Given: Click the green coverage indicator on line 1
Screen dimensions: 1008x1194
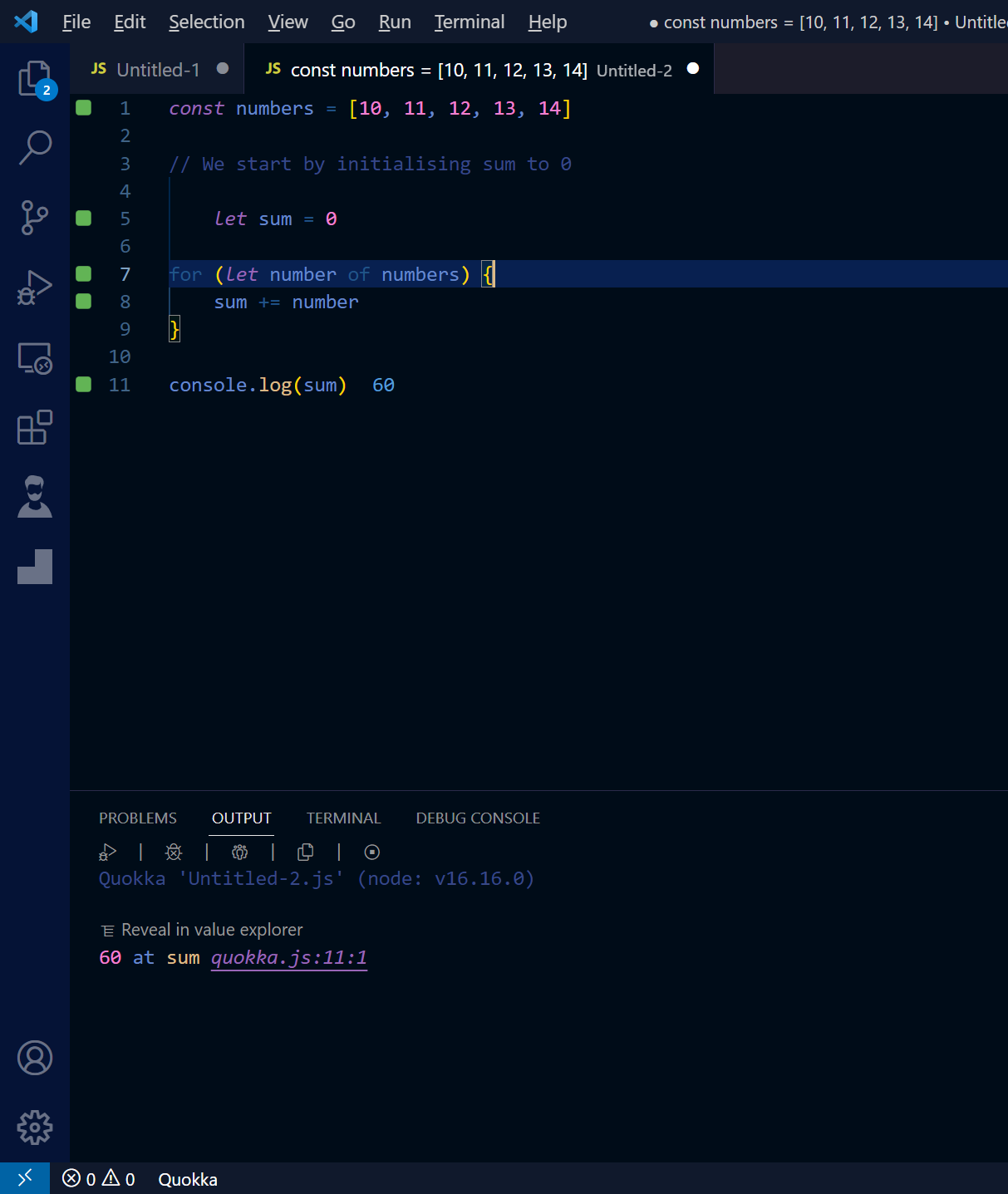Looking at the screenshot, I should [84, 107].
